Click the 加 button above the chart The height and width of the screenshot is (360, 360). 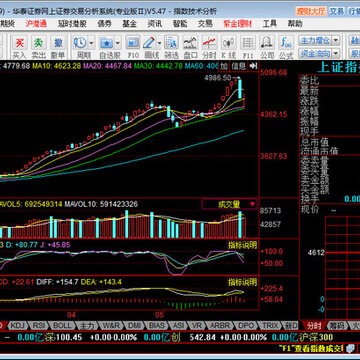click(224, 66)
